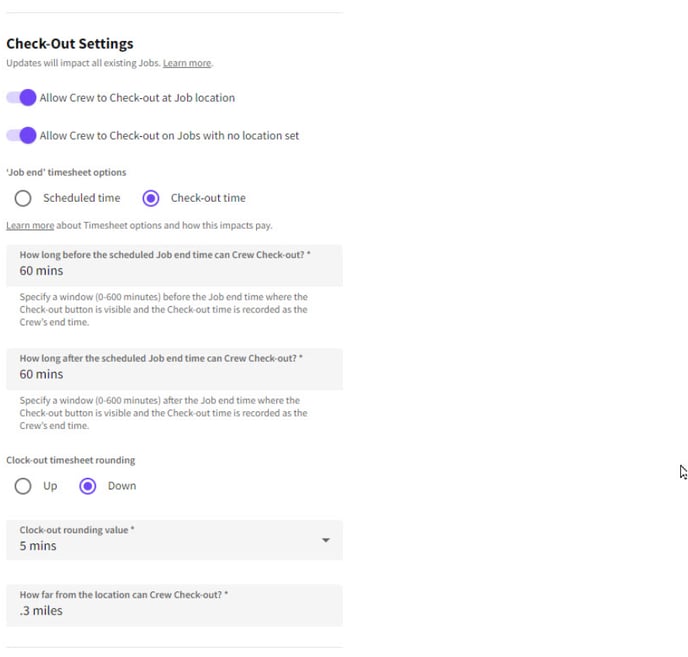Open Learn more link about Timesheet options
The image size is (688, 657).
pyautogui.click(x=30, y=226)
